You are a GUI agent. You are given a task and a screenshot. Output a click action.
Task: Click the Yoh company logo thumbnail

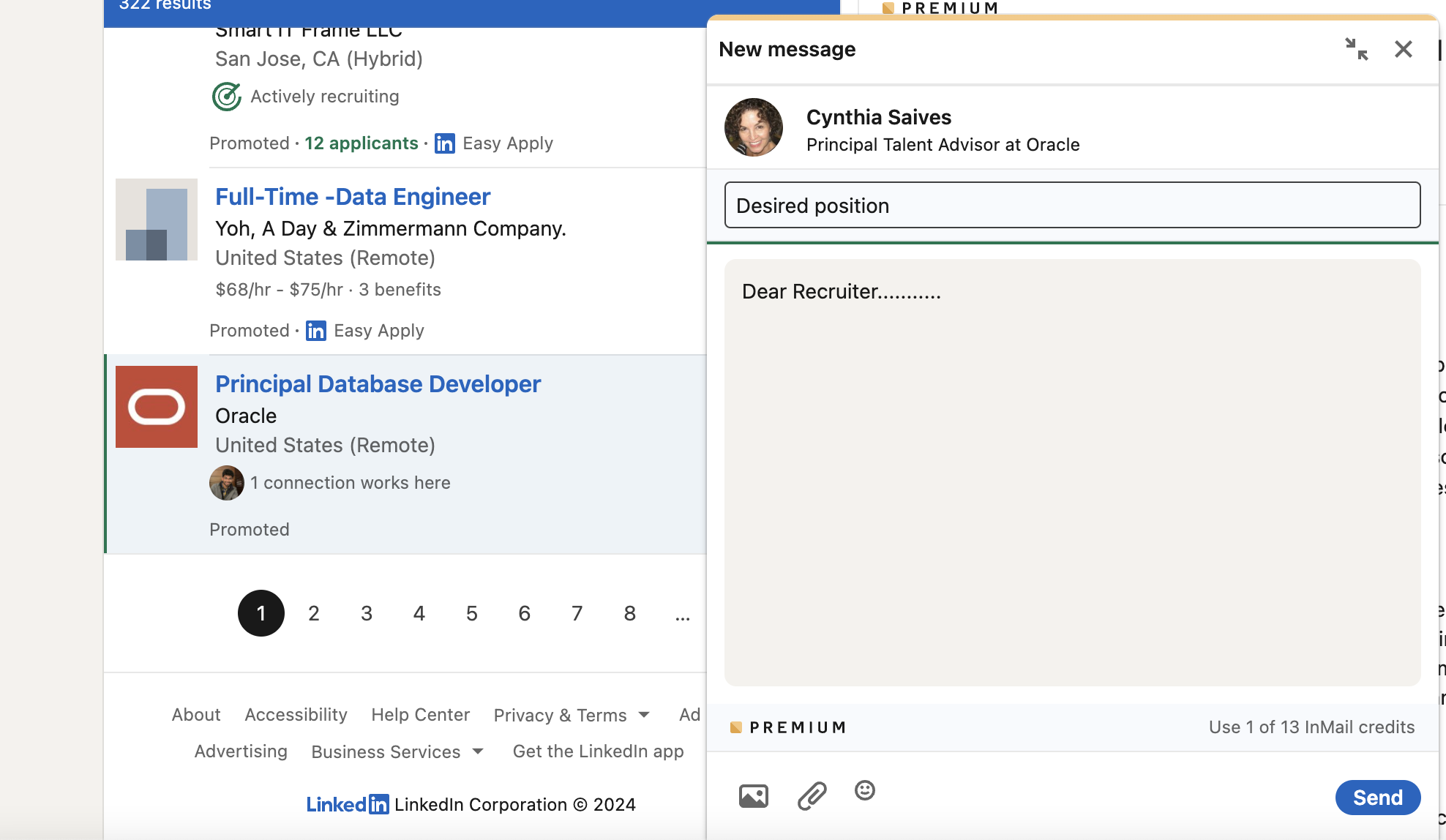[157, 220]
